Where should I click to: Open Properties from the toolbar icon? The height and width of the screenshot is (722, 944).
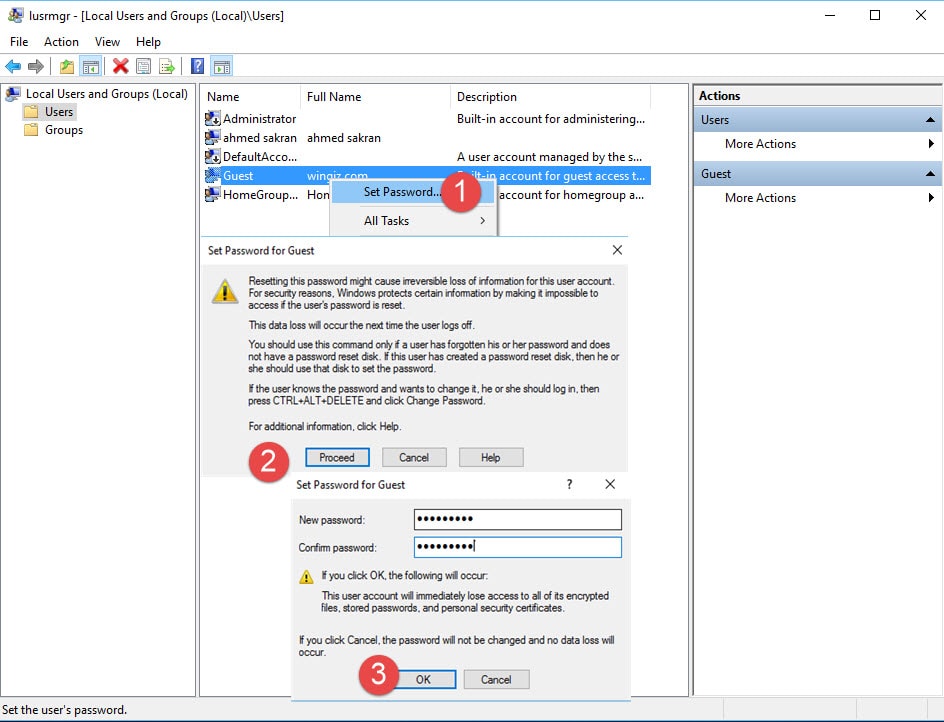click(144, 67)
